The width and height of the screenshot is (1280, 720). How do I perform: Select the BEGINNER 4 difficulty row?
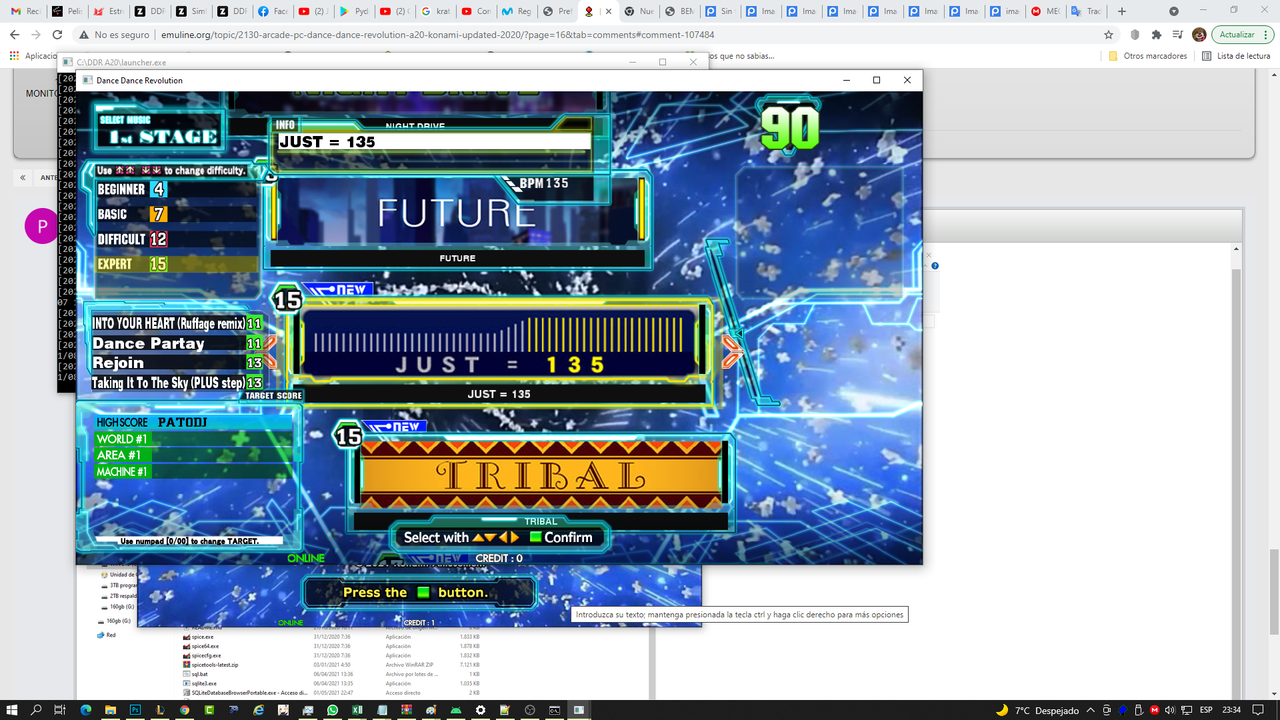click(x=176, y=189)
